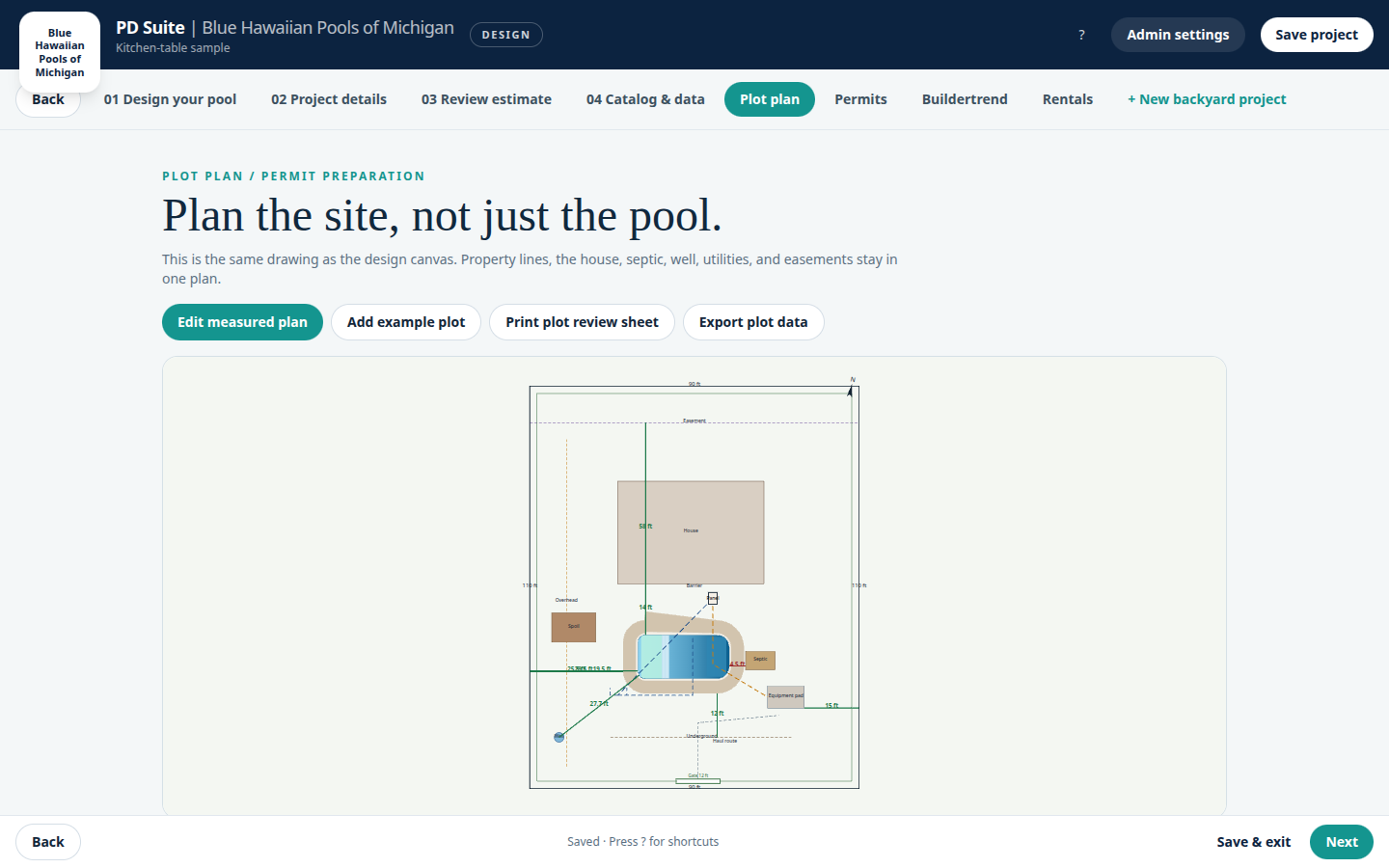The height and width of the screenshot is (868, 1389).
Task: Click the 'Saved · Press ? for shortcuts' status text
Action: [x=643, y=842]
